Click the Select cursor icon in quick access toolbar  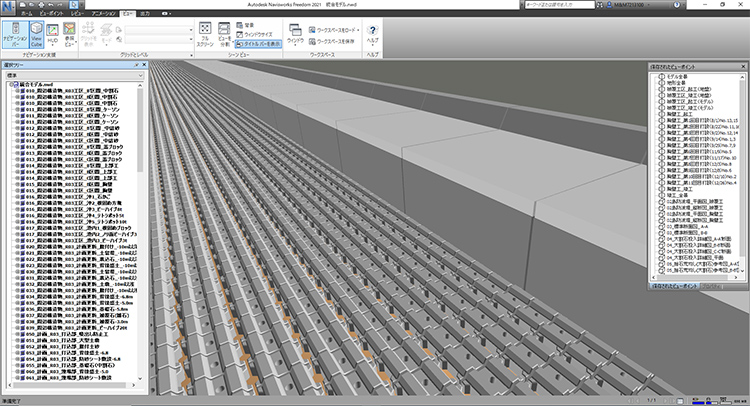click(x=74, y=4)
